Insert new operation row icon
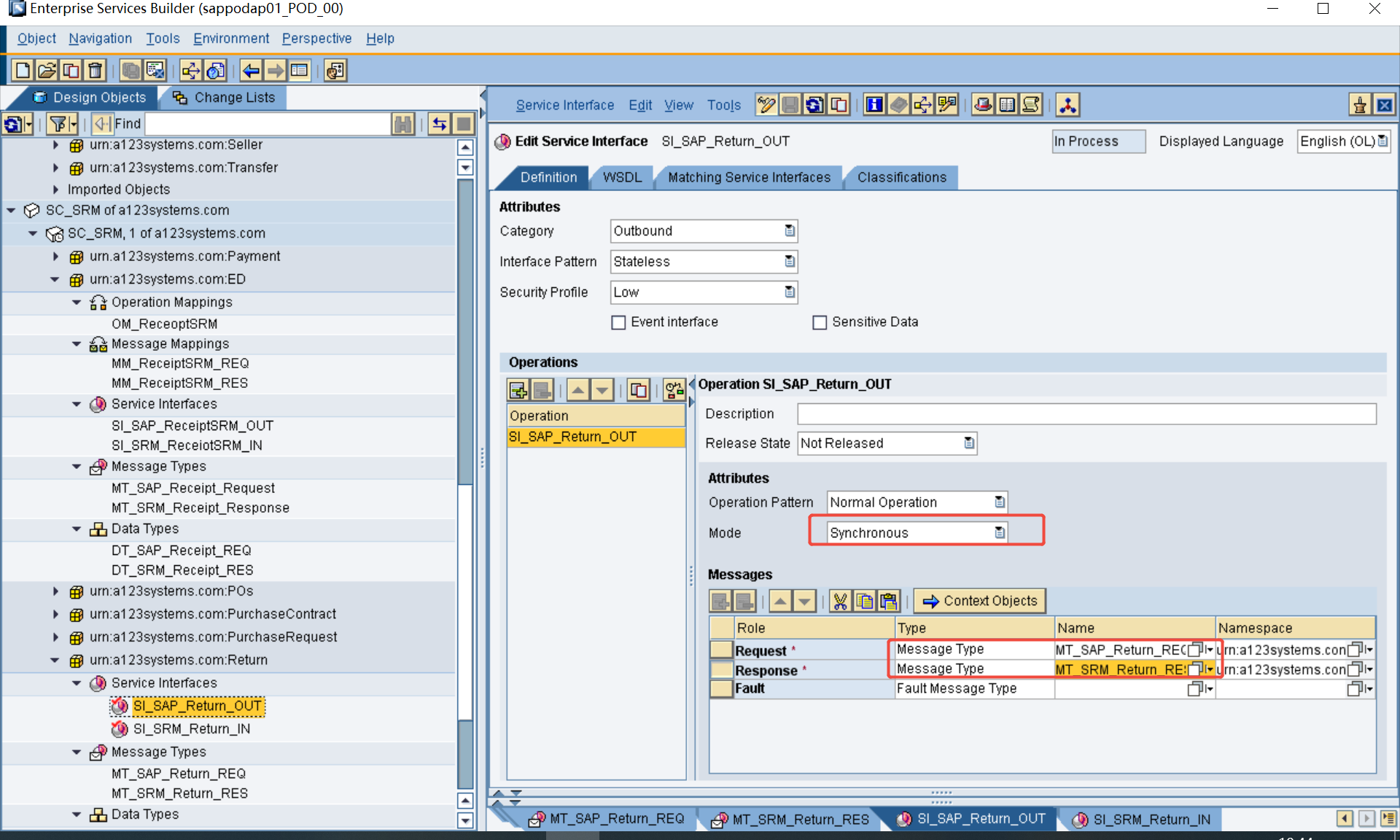Image resolution: width=1400 pixels, height=840 pixels. tap(518, 390)
